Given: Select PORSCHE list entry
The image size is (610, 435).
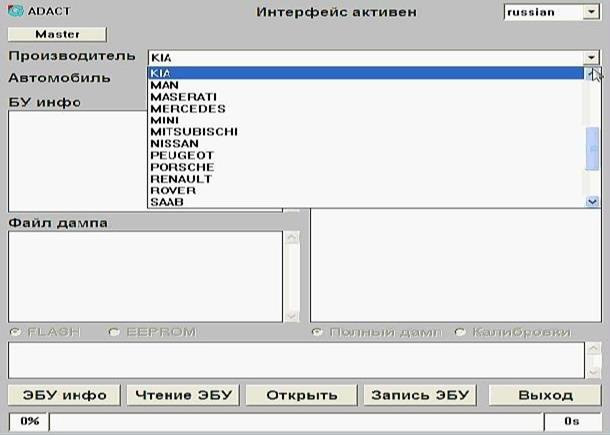Looking at the screenshot, I should click(366, 167).
